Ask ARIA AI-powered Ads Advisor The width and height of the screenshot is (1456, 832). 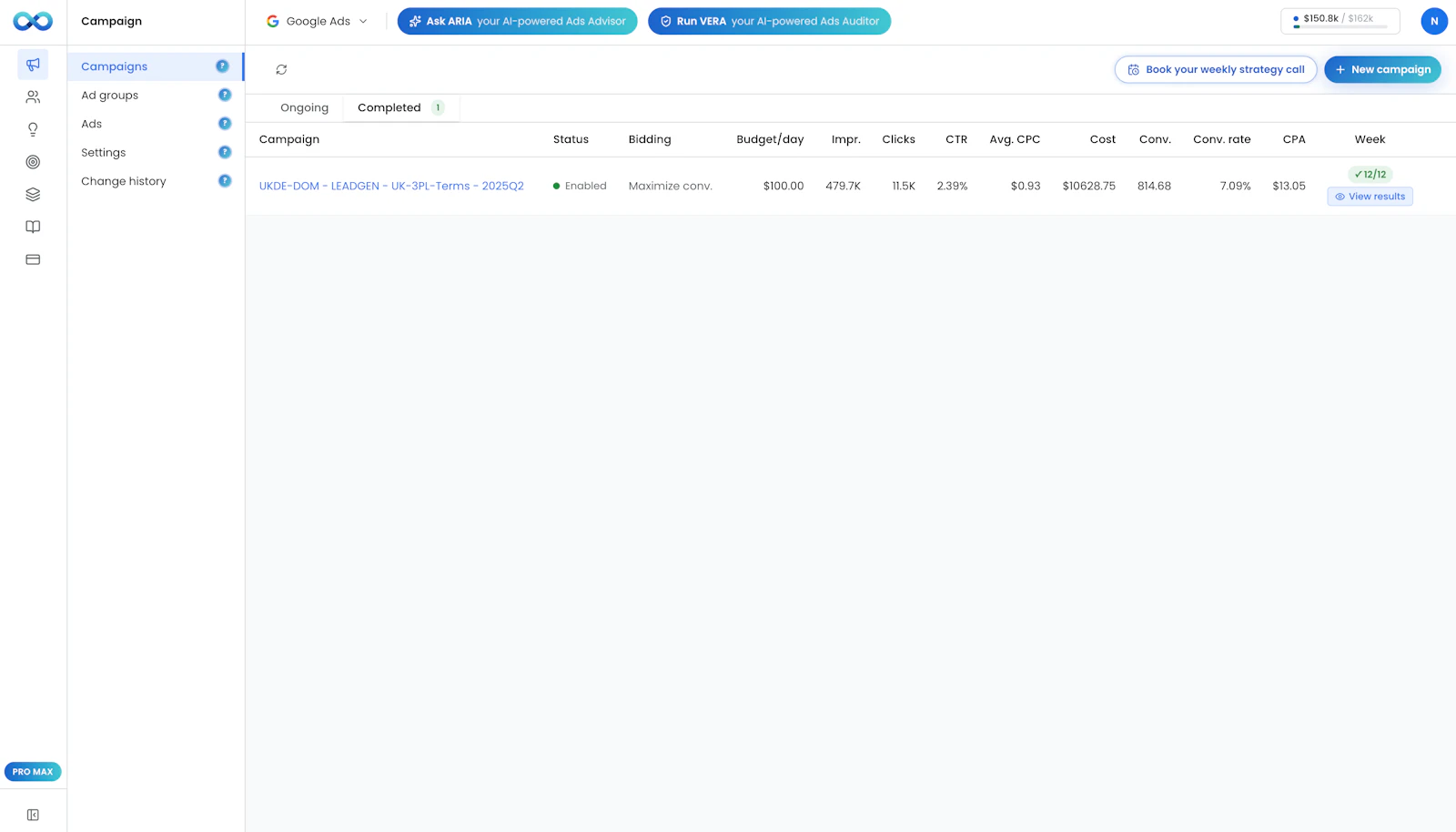click(x=517, y=21)
